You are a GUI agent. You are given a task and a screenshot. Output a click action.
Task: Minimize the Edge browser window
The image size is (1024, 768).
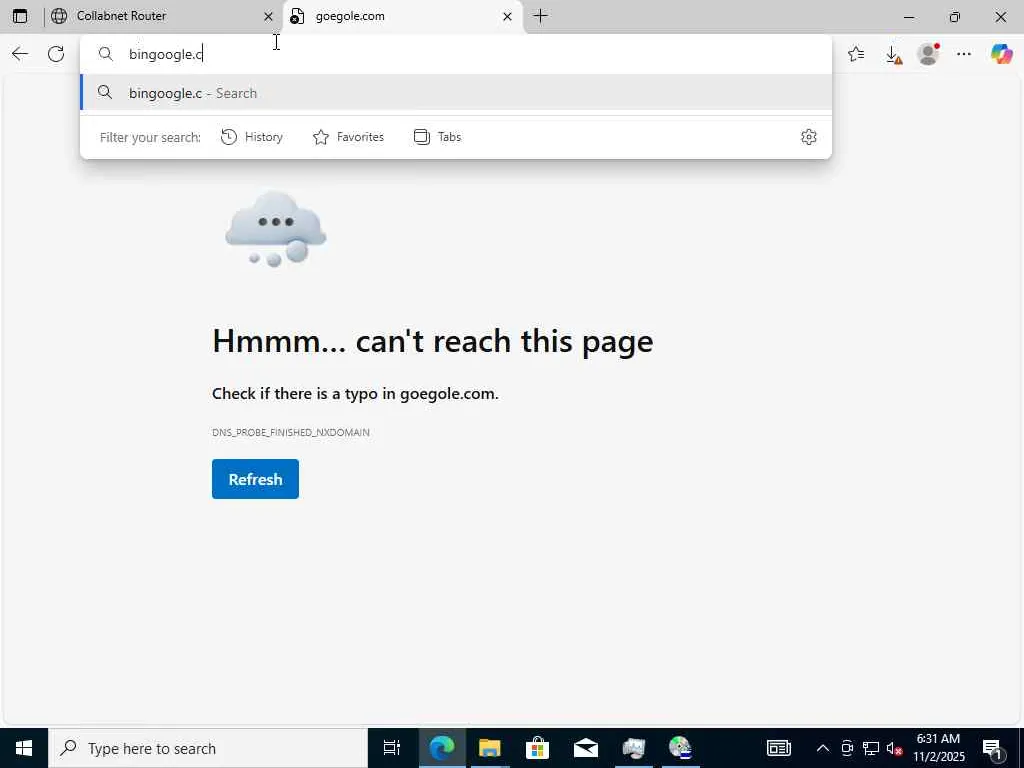click(909, 16)
